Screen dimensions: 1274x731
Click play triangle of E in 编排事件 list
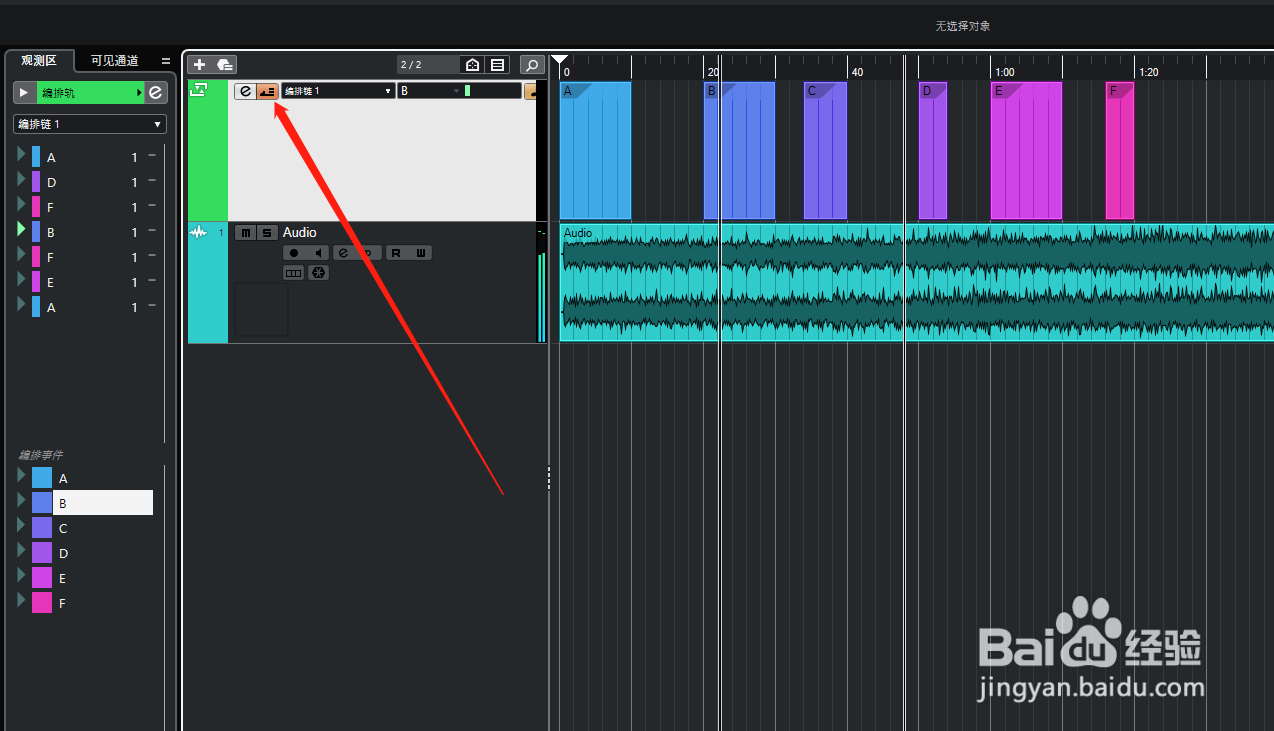click(21, 574)
